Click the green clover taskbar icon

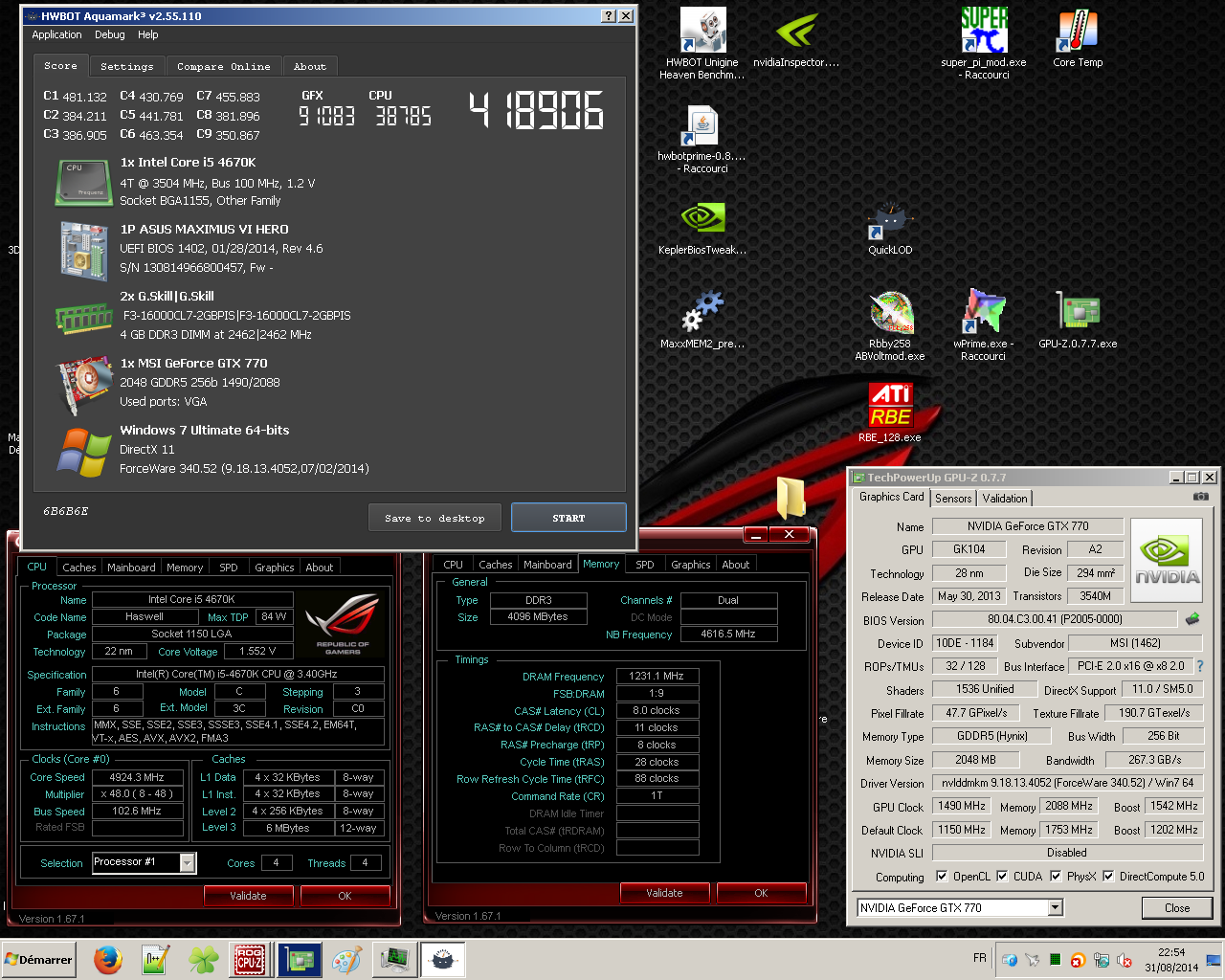pyautogui.click(x=203, y=959)
